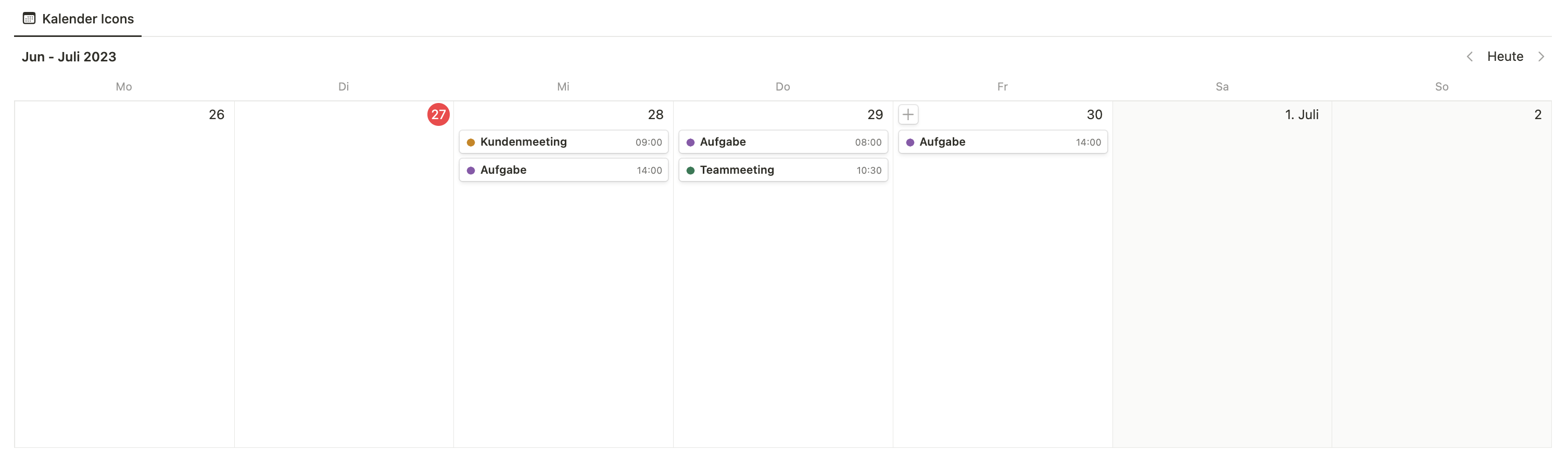The width and height of the screenshot is (1568, 464).
Task: Go to previous week with left chevron
Action: [x=1470, y=57]
